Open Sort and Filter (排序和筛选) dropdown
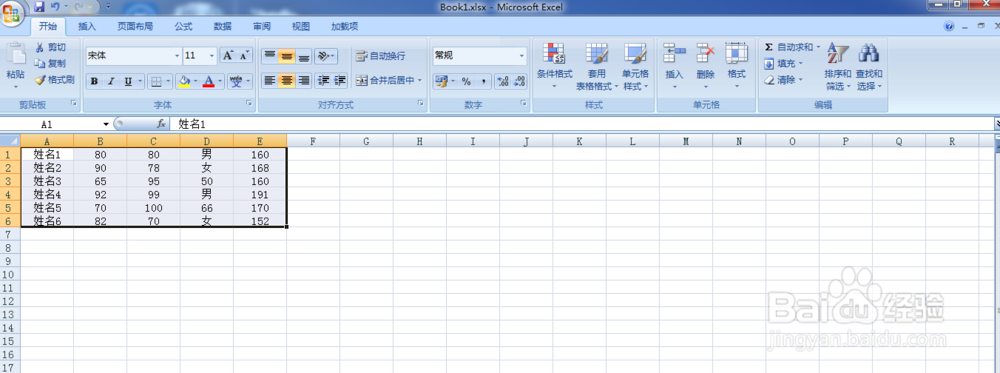This screenshot has height=373, width=1000. [837, 66]
